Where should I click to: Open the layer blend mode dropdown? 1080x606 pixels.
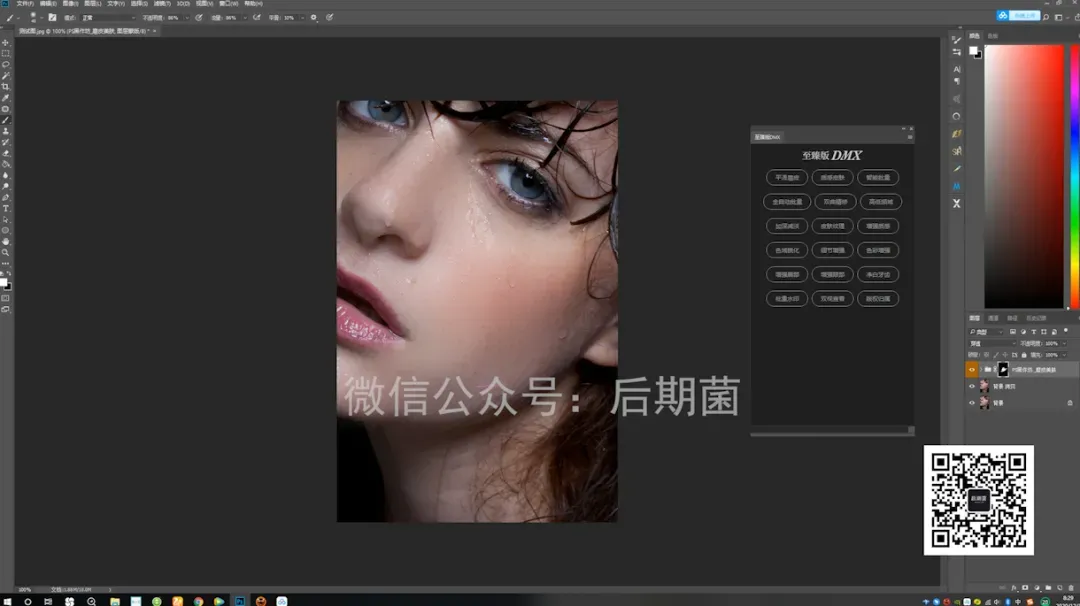(992, 343)
